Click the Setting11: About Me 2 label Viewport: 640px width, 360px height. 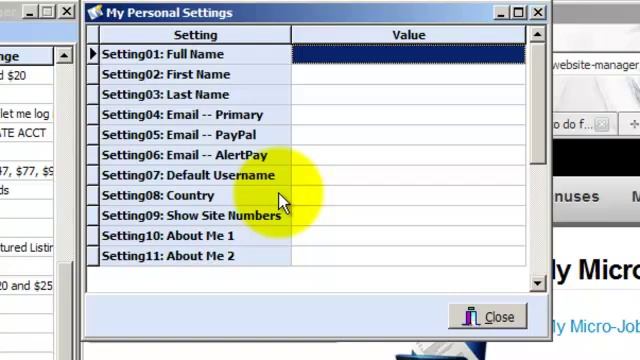pos(168,256)
